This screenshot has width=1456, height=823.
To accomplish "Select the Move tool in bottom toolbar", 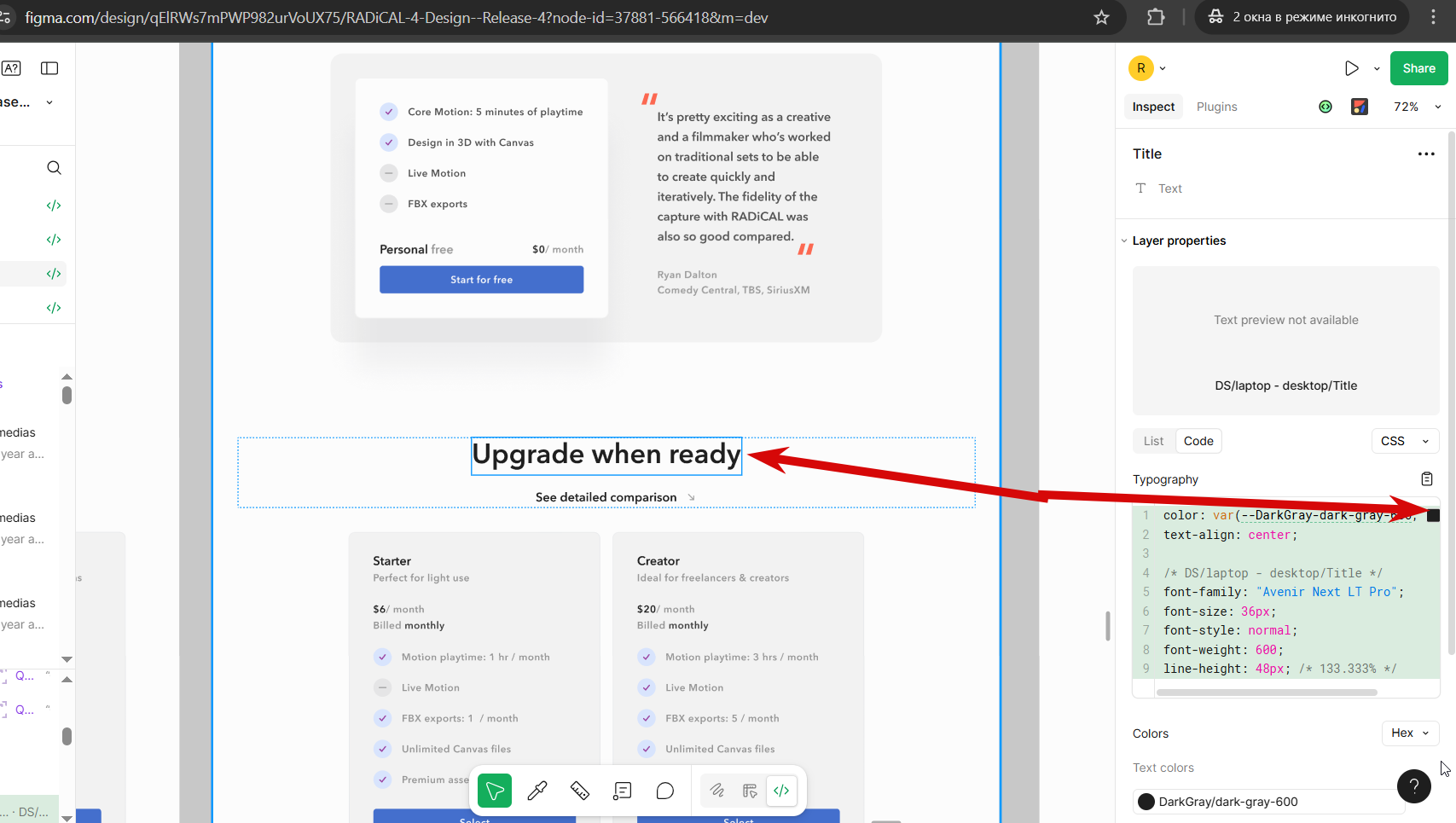I will 495,791.
